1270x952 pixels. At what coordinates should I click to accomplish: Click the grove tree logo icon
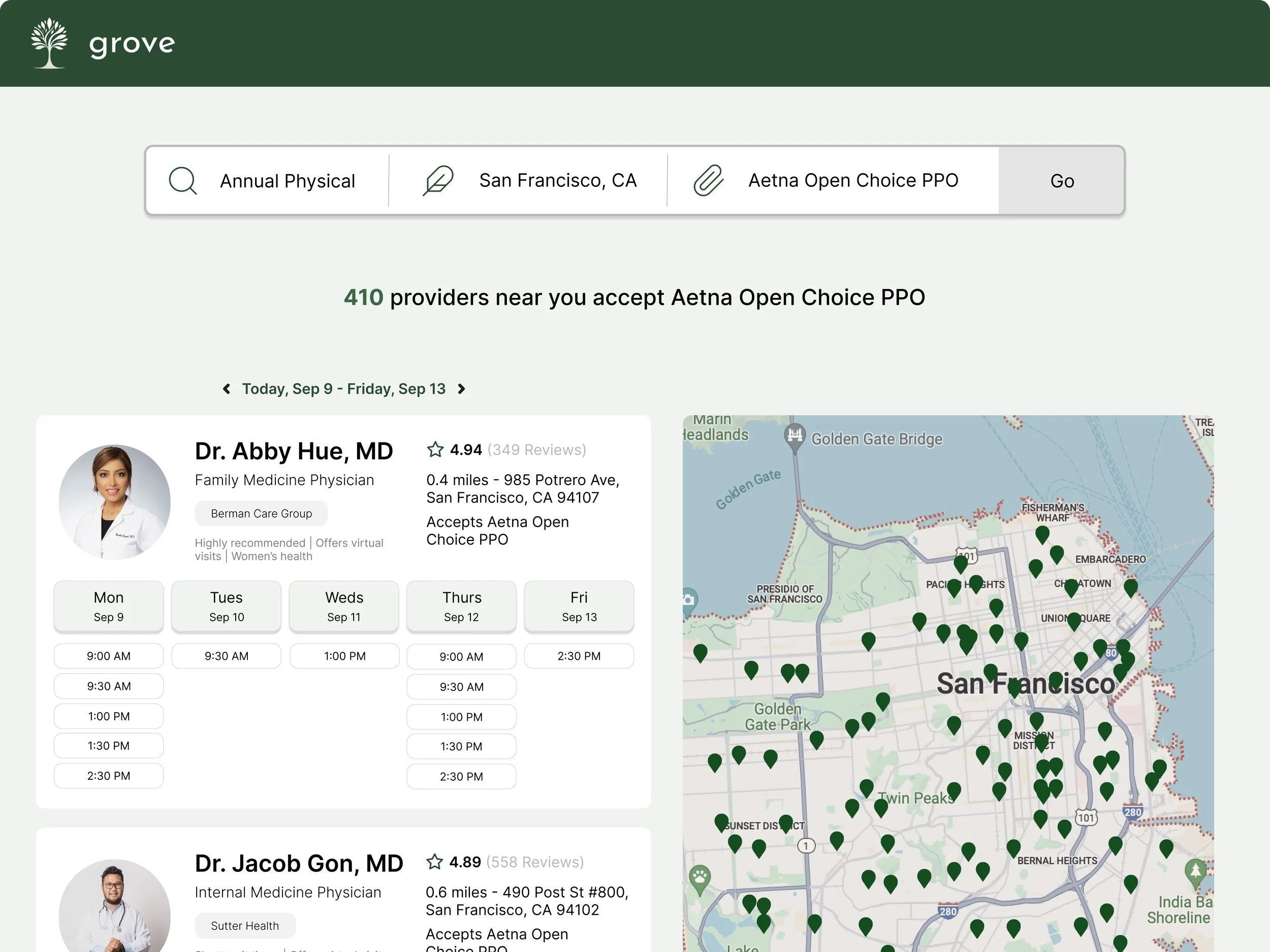click(x=49, y=43)
